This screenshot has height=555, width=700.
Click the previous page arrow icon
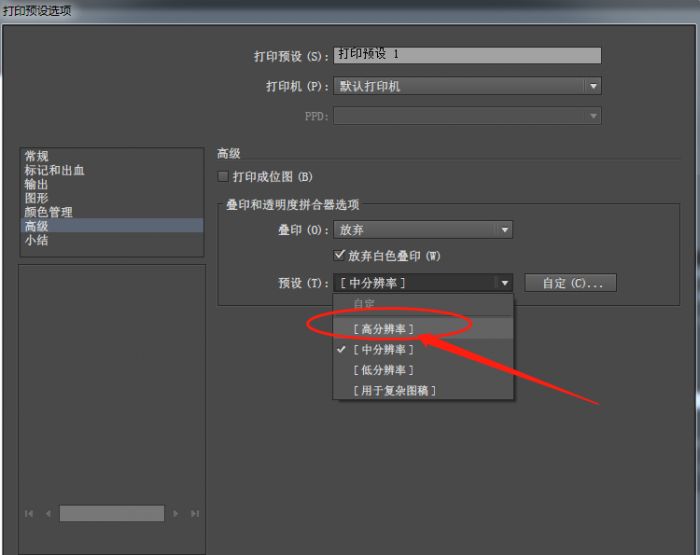47,513
